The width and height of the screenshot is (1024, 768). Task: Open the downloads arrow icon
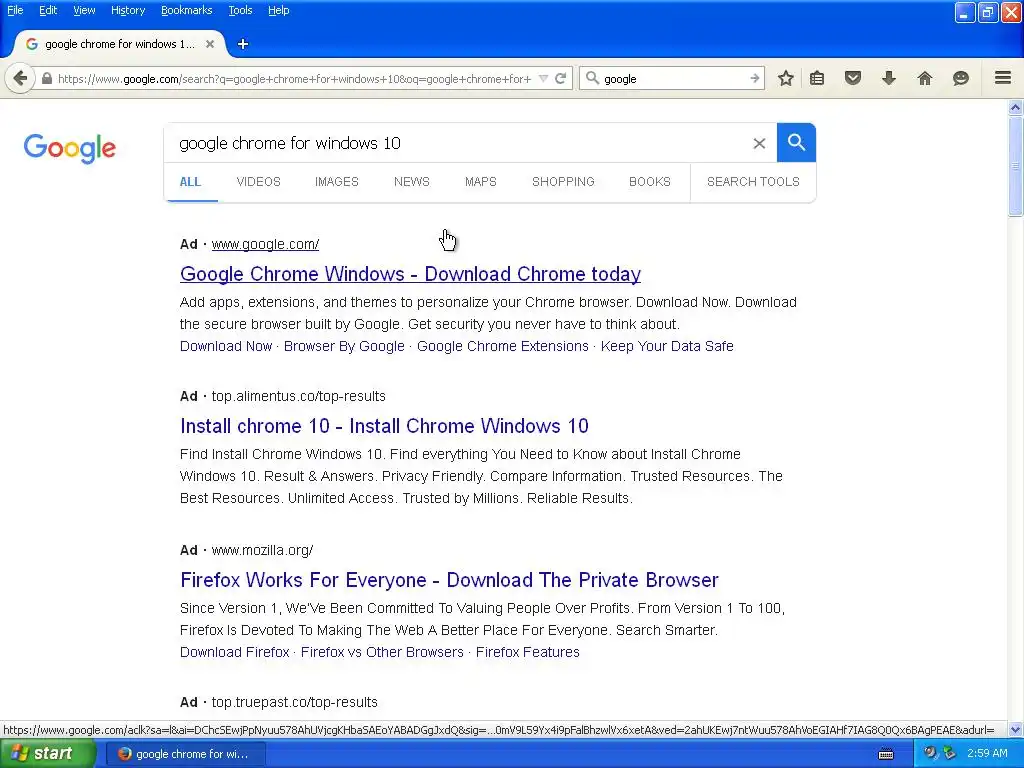pos(889,78)
